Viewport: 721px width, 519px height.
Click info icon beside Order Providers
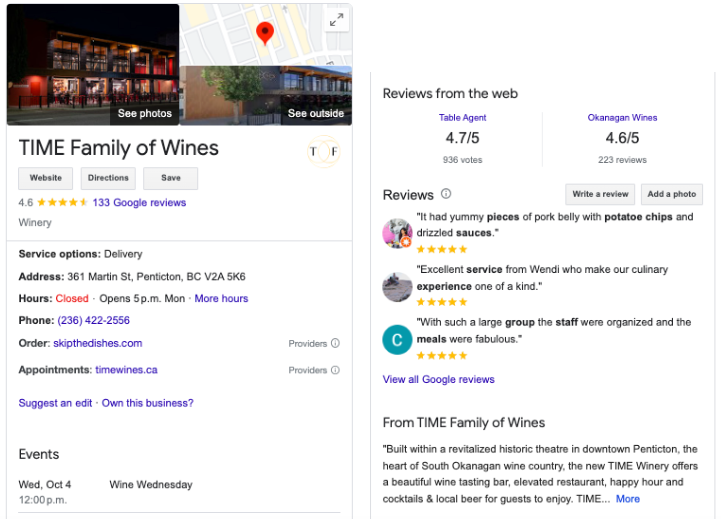[335, 344]
